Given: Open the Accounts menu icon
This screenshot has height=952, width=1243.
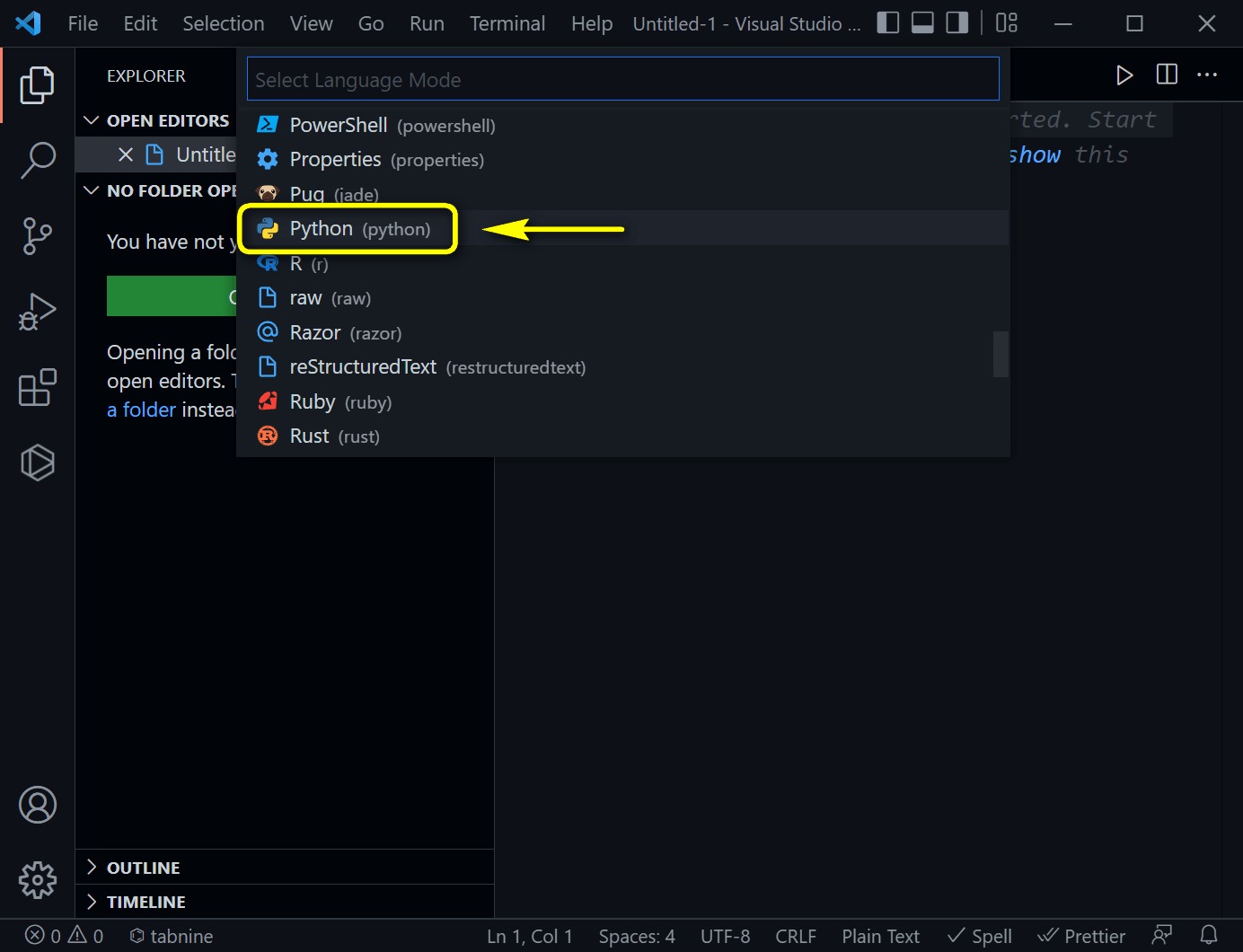Looking at the screenshot, I should point(38,805).
